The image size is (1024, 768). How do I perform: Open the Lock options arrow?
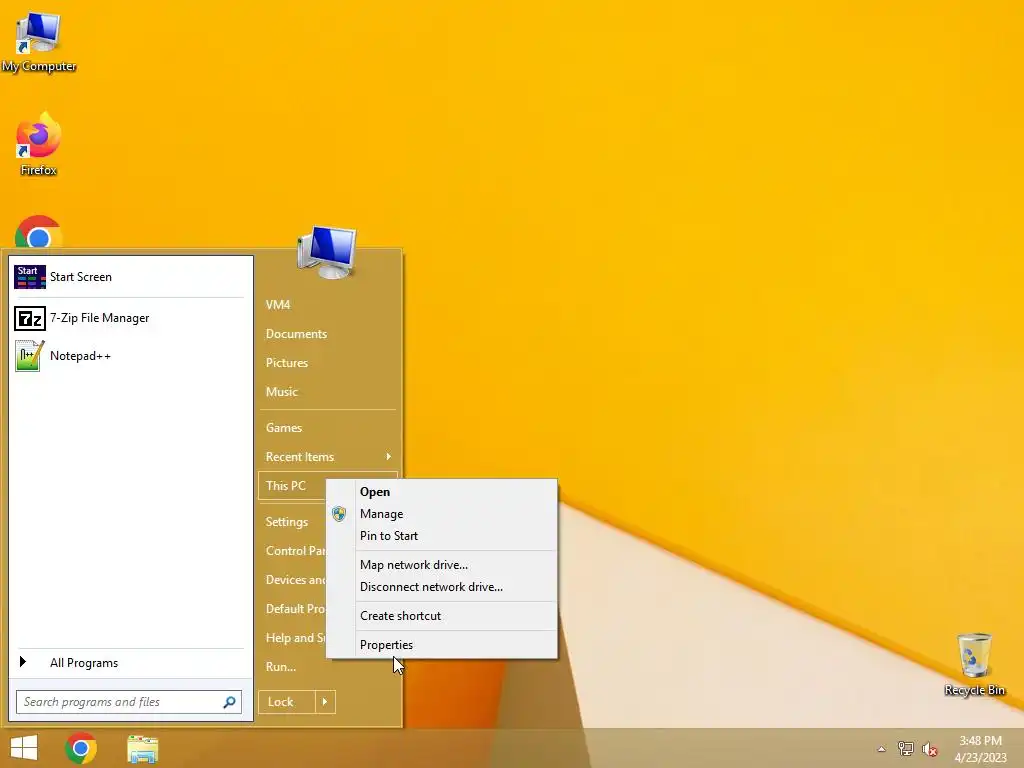coord(325,702)
